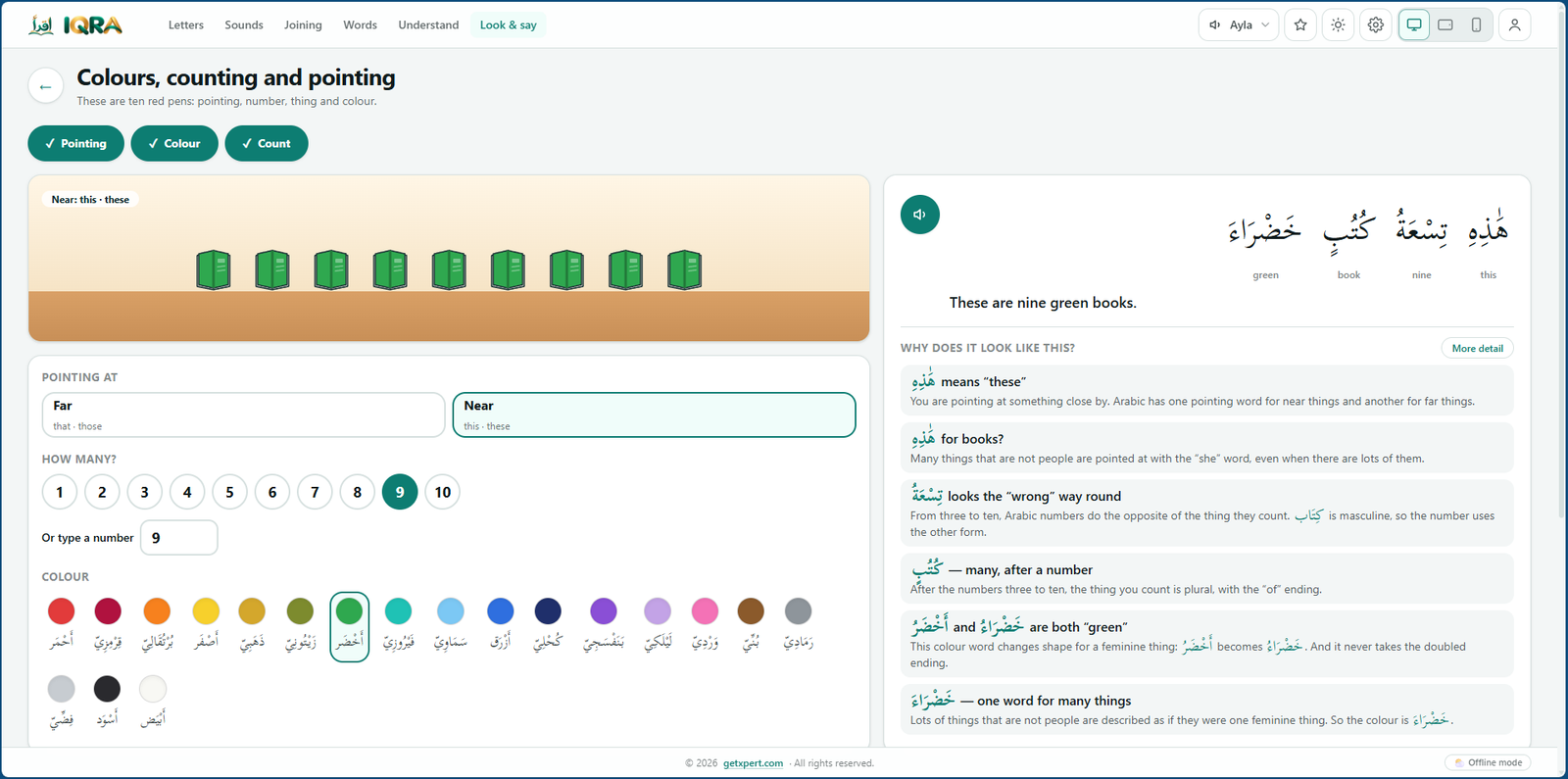Mark this lesson with the star icon

tap(1300, 25)
